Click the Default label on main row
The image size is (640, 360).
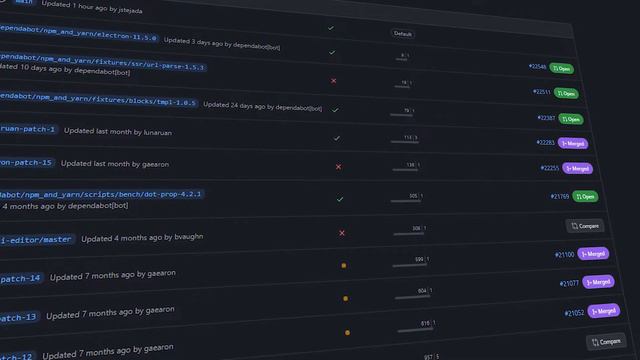pyautogui.click(x=403, y=34)
